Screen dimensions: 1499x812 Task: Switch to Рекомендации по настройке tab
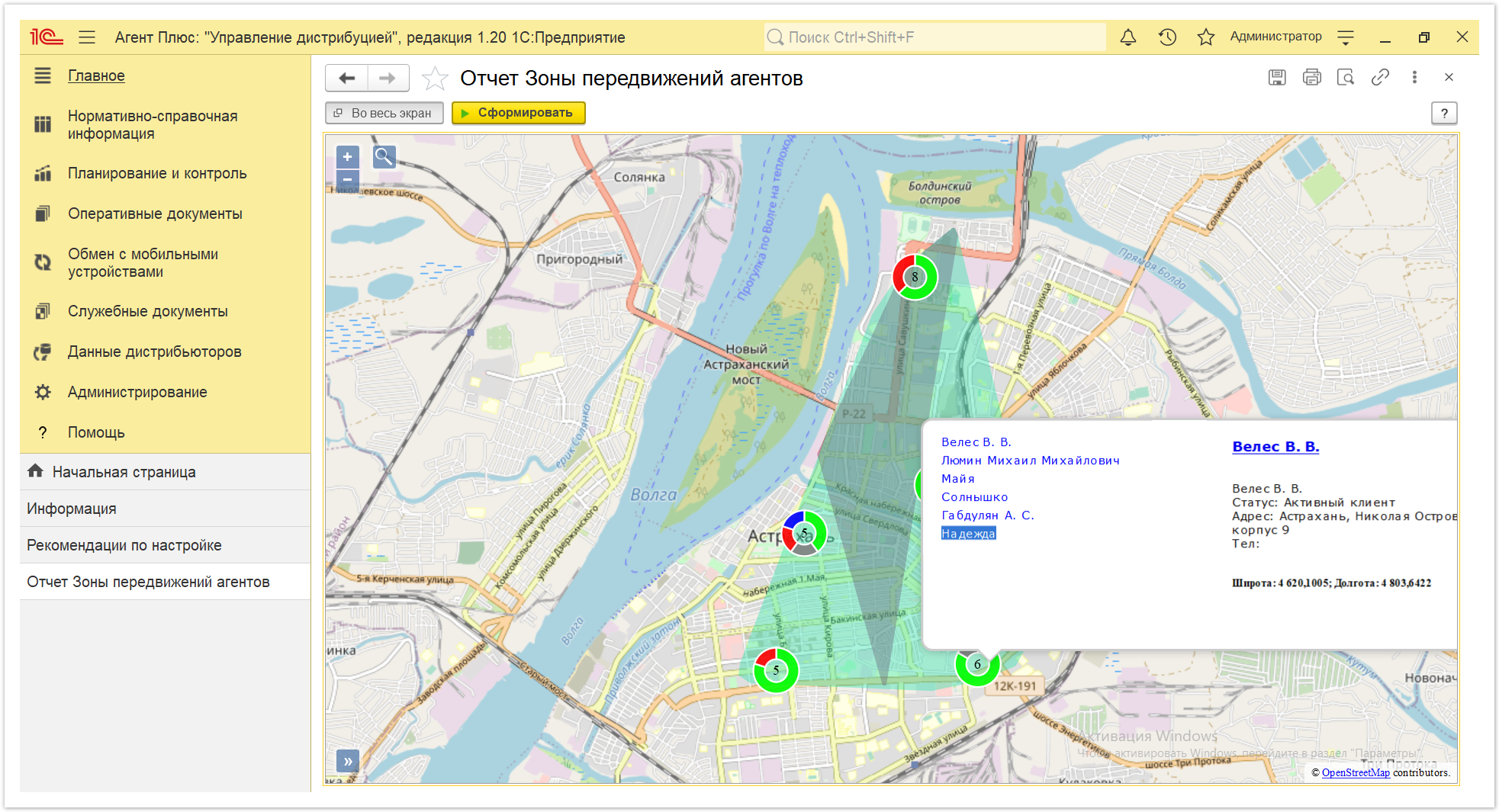pyautogui.click(x=166, y=545)
